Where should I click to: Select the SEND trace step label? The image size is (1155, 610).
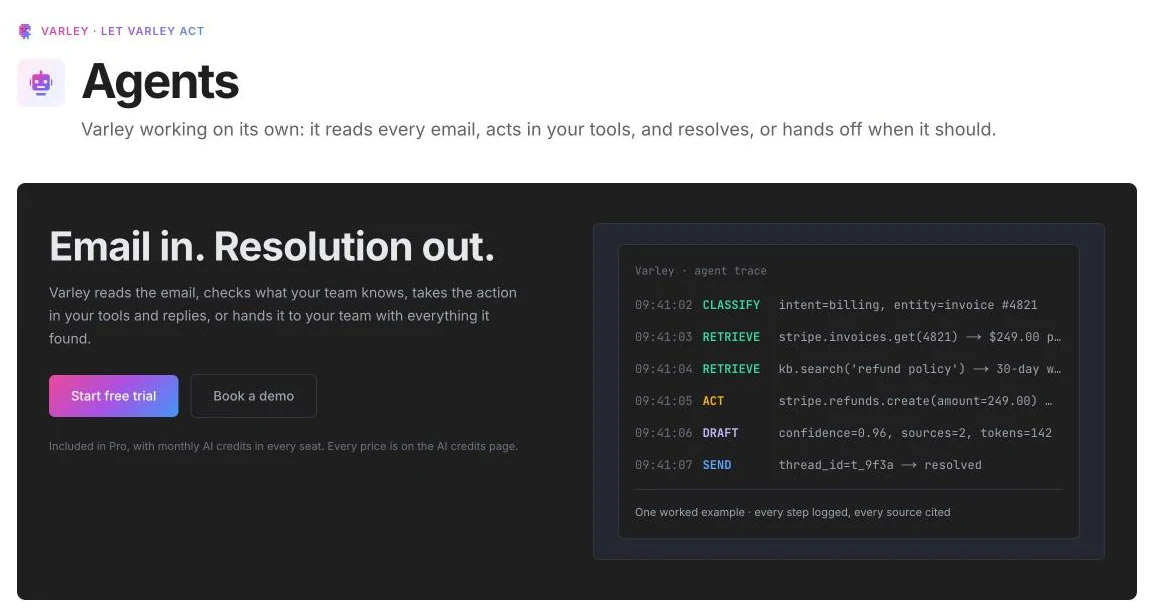pyautogui.click(x=717, y=465)
